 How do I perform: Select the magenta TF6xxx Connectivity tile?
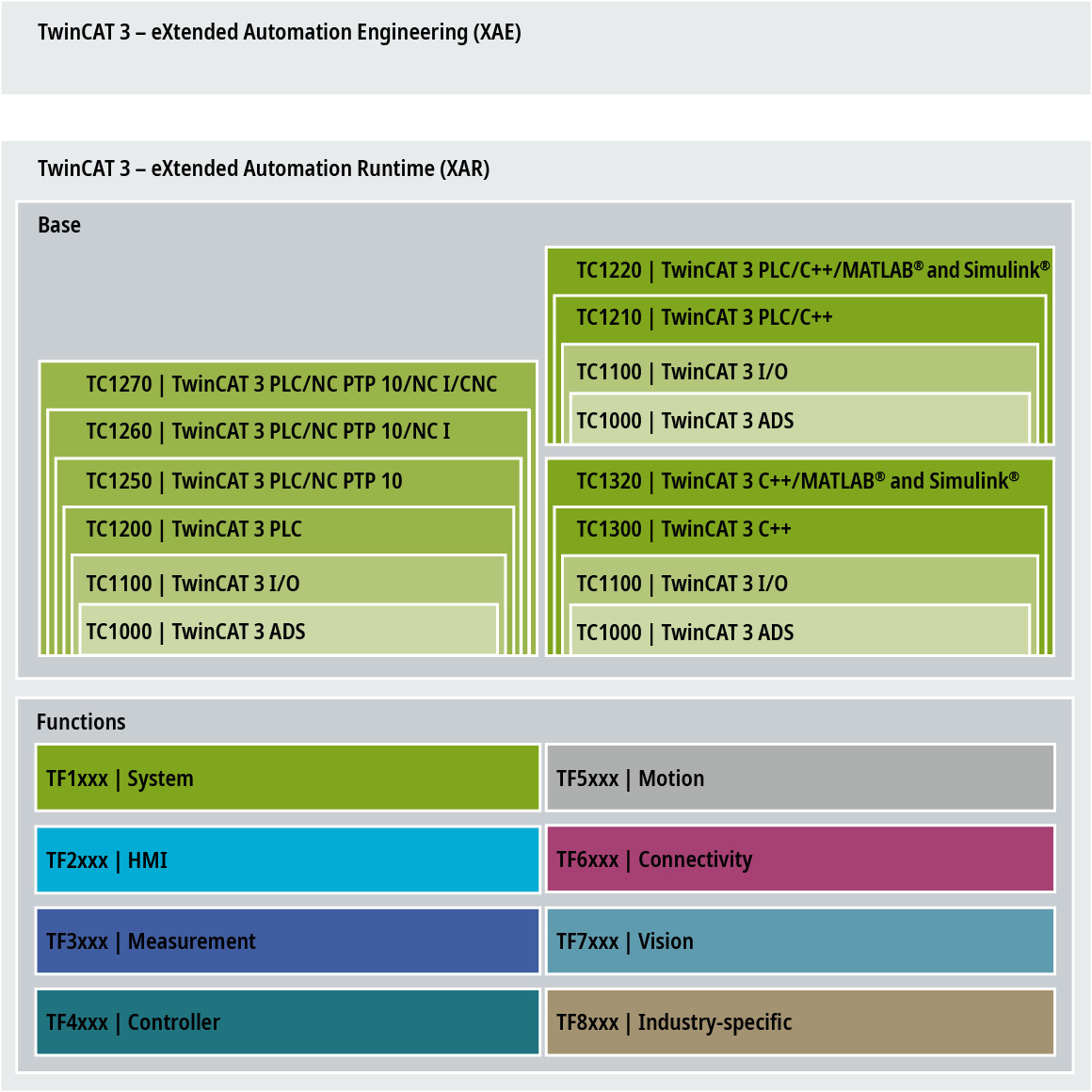tap(800, 859)
